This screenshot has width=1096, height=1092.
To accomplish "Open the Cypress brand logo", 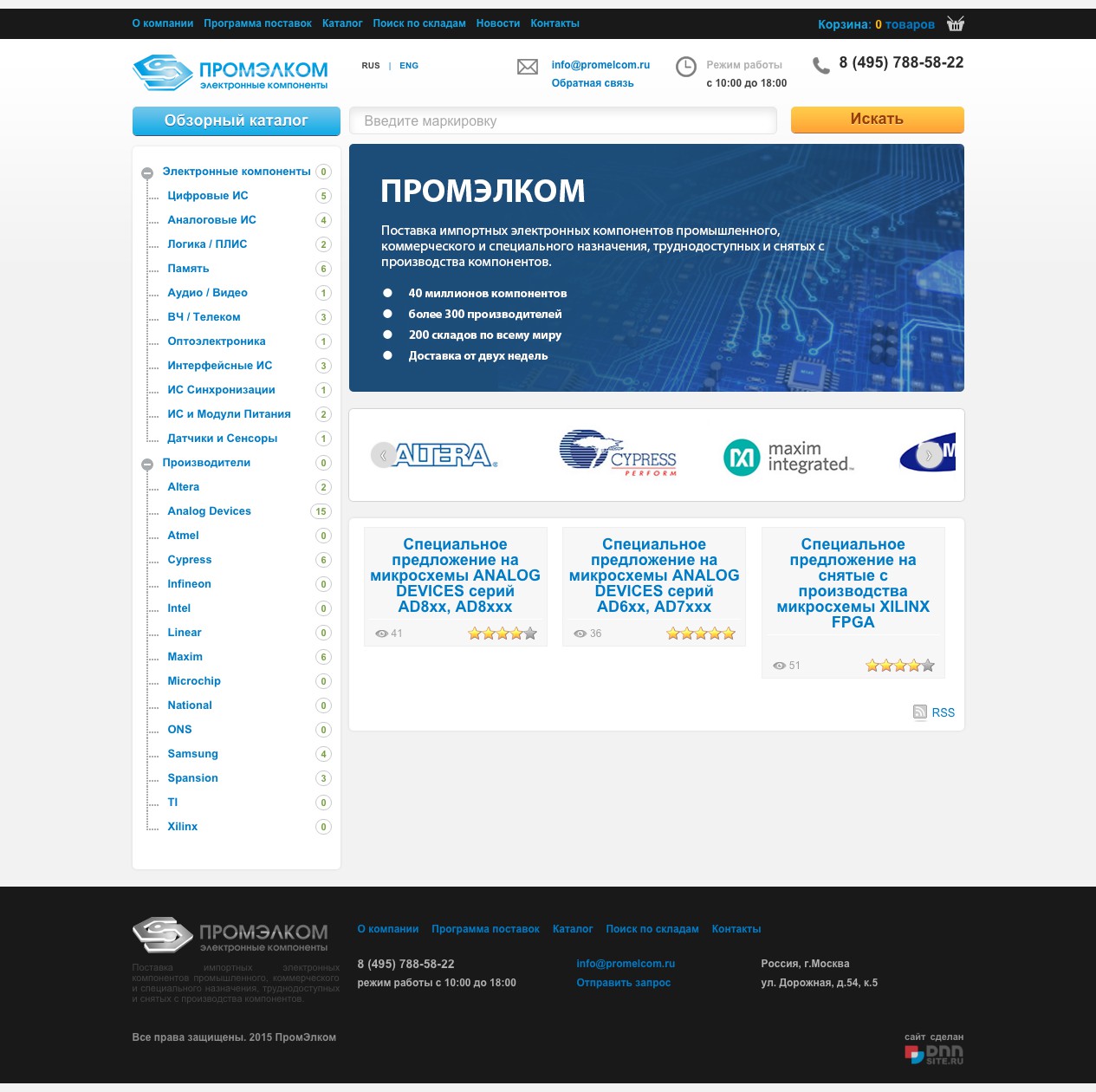I will 618,453.
